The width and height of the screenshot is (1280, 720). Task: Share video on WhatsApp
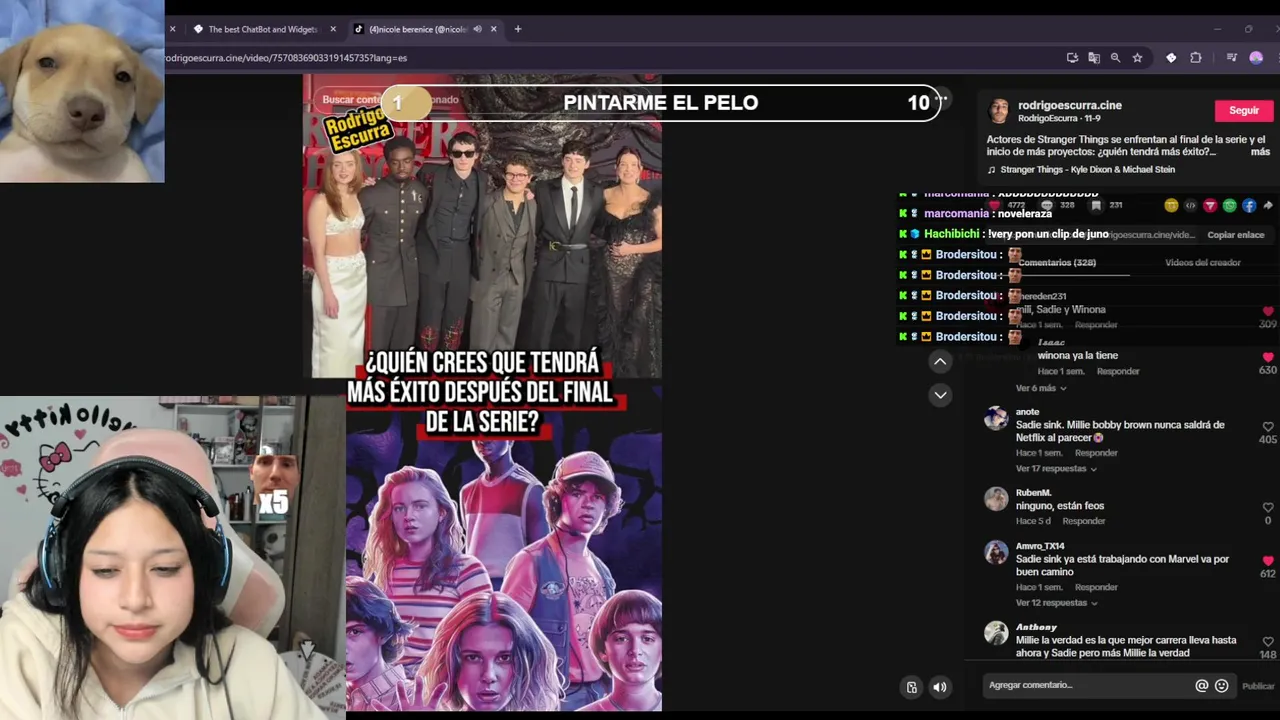1229,206
